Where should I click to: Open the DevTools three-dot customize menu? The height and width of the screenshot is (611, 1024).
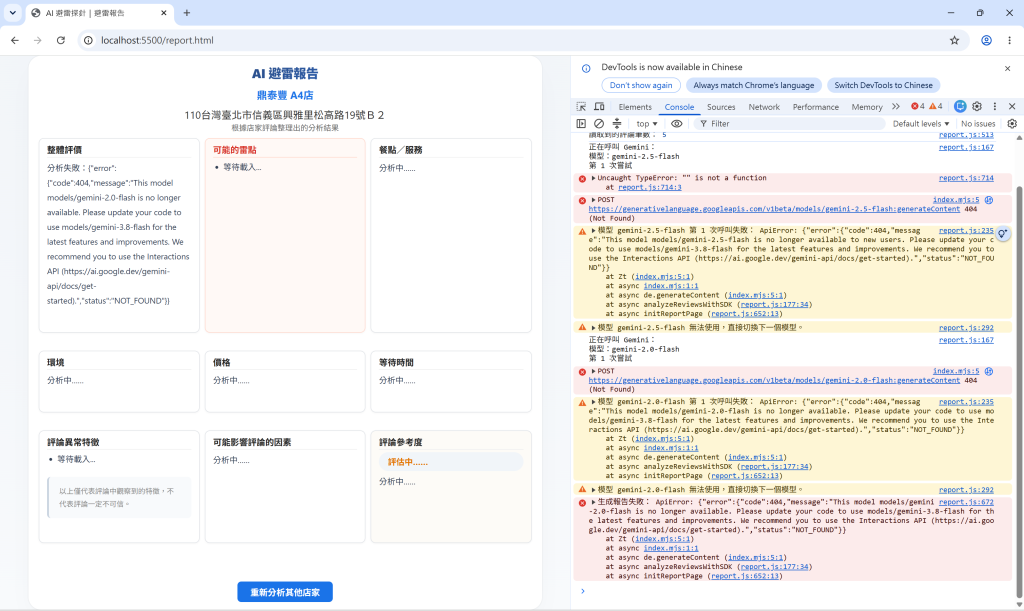(995, 106)
